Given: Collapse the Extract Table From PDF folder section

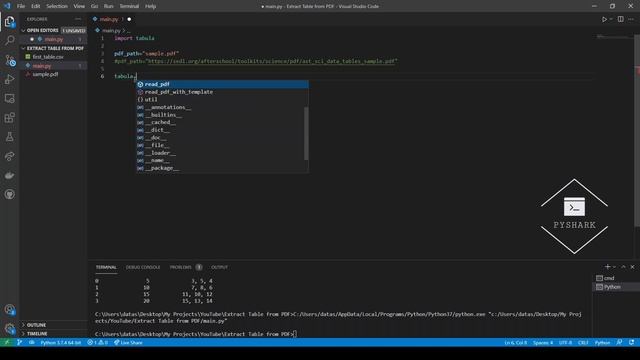Looking at the screenshot, I should pyautogui.click(x=55, y=48).
